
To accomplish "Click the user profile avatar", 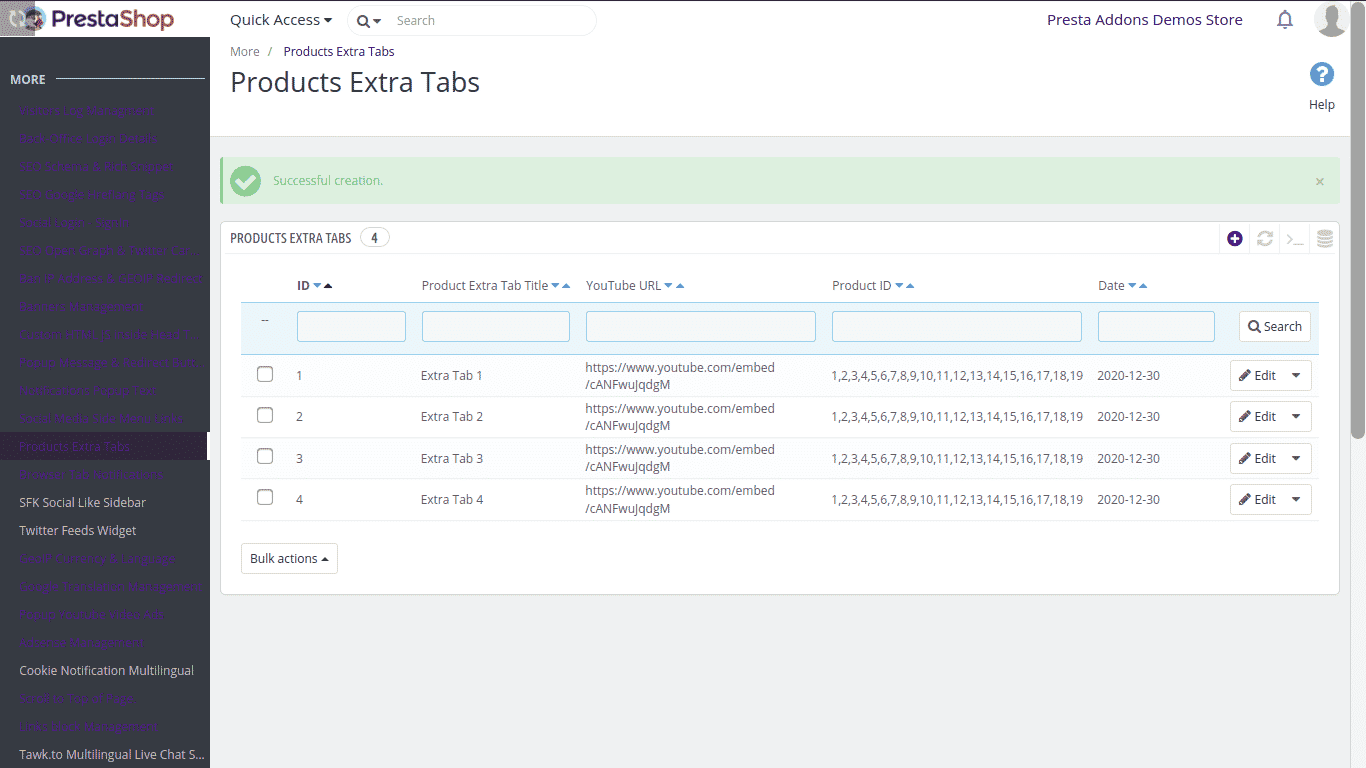I will pyautogui.click(x=1331, y=20).
